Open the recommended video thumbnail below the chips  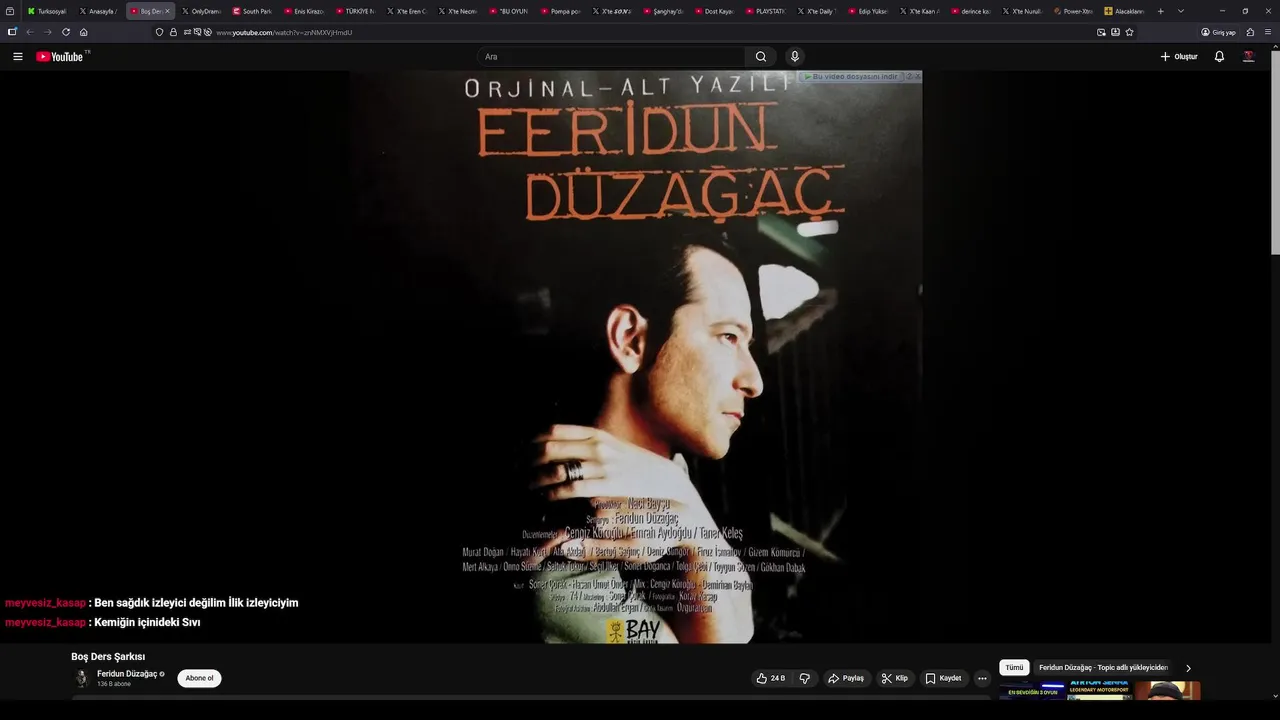[x=1100, y=691]
